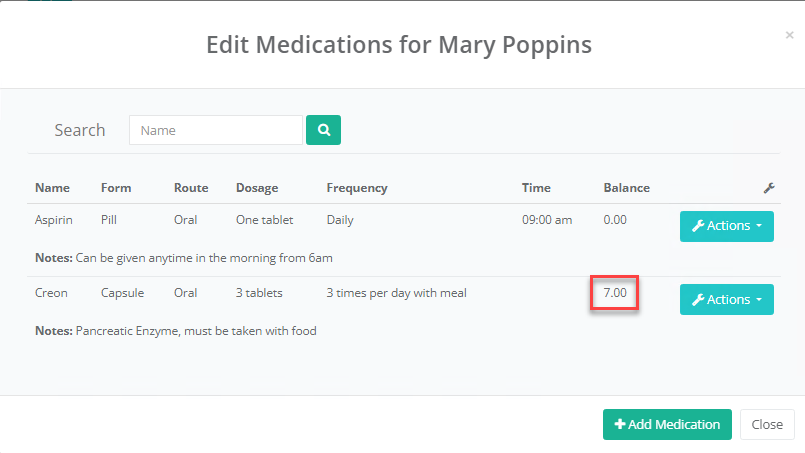Screen dimensions: 805x453
Task: Click wrench icon on Aspirin Actions button
Action: (x=698, y=226)
